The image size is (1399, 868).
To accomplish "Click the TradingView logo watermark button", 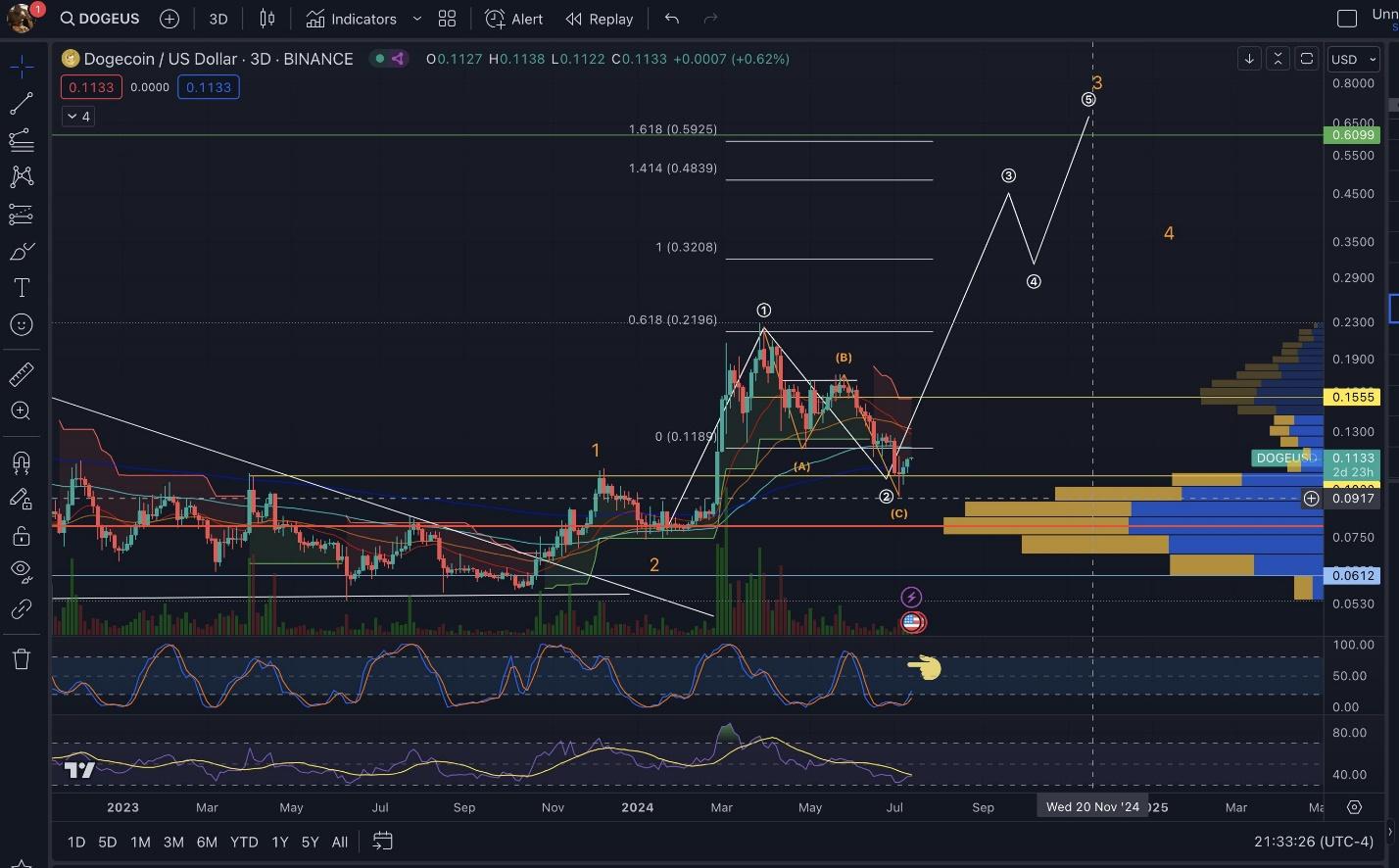I will tap(79, 770).
